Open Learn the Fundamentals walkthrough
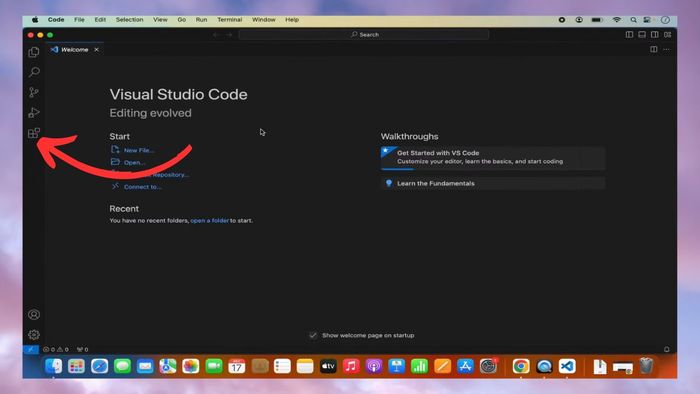This screenshot has height=394, width=700. click(x=493, y=183)
